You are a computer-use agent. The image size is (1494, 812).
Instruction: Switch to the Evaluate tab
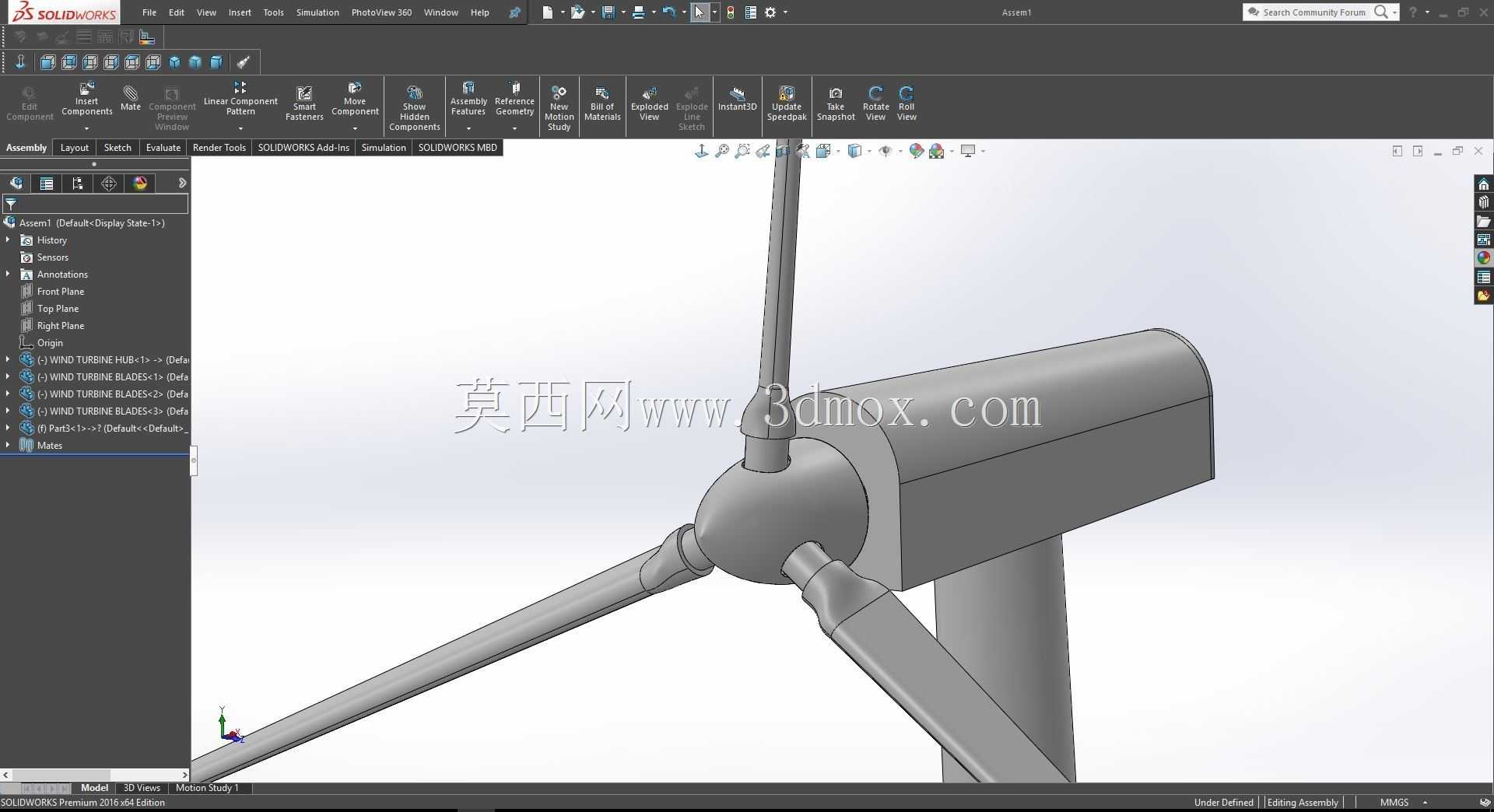(x=163, y=148)
